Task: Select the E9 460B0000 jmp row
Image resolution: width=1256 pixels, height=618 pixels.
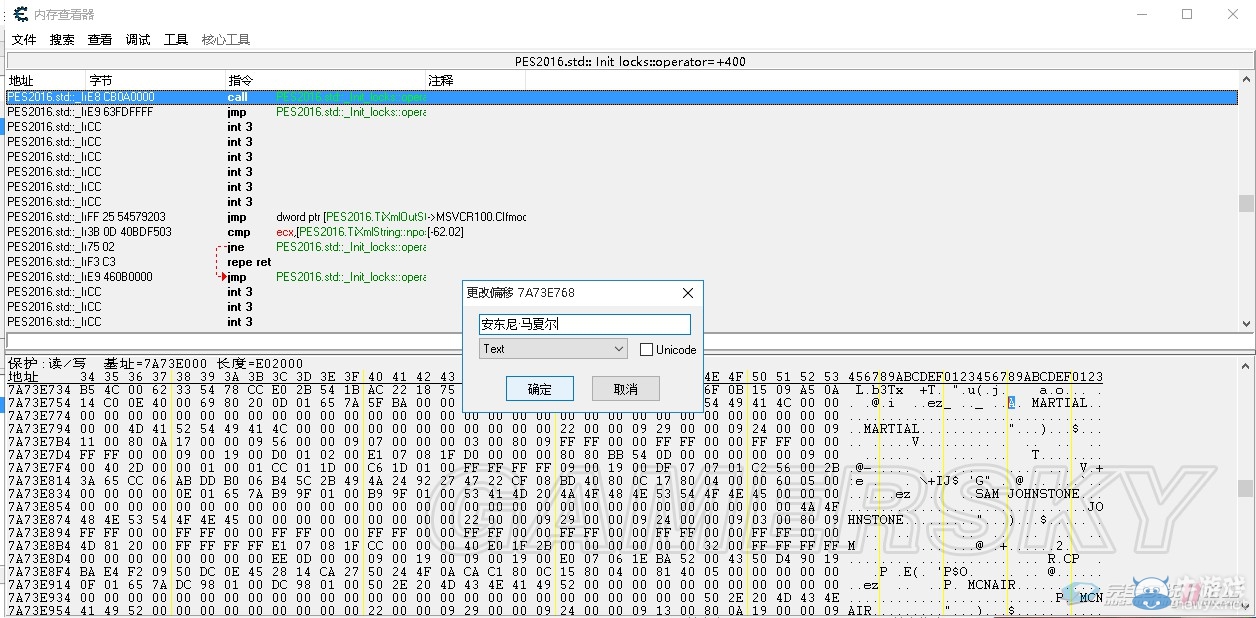Action: pos(621,277)
